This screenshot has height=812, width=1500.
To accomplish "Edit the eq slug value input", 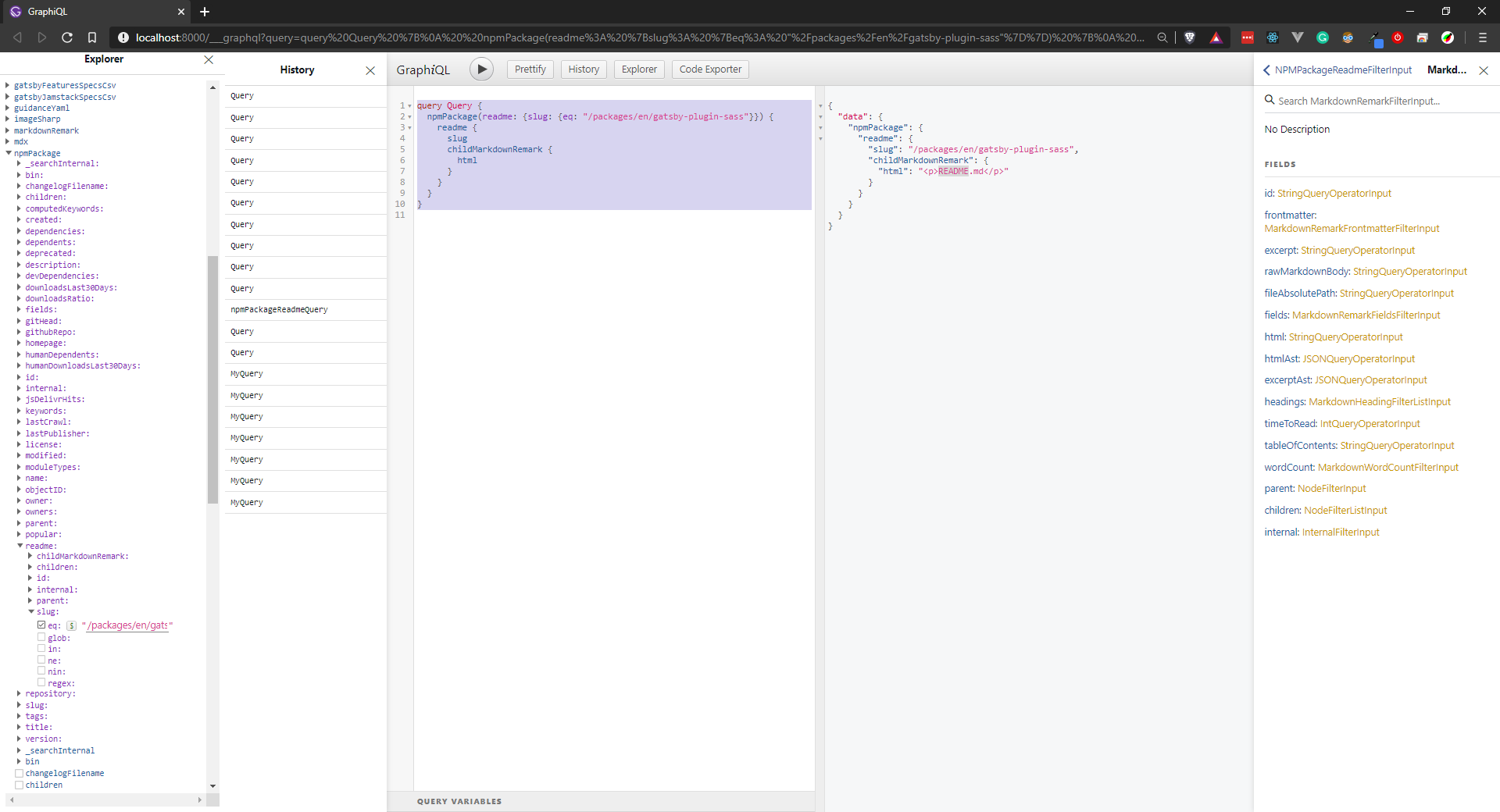I will coord(127,626).
